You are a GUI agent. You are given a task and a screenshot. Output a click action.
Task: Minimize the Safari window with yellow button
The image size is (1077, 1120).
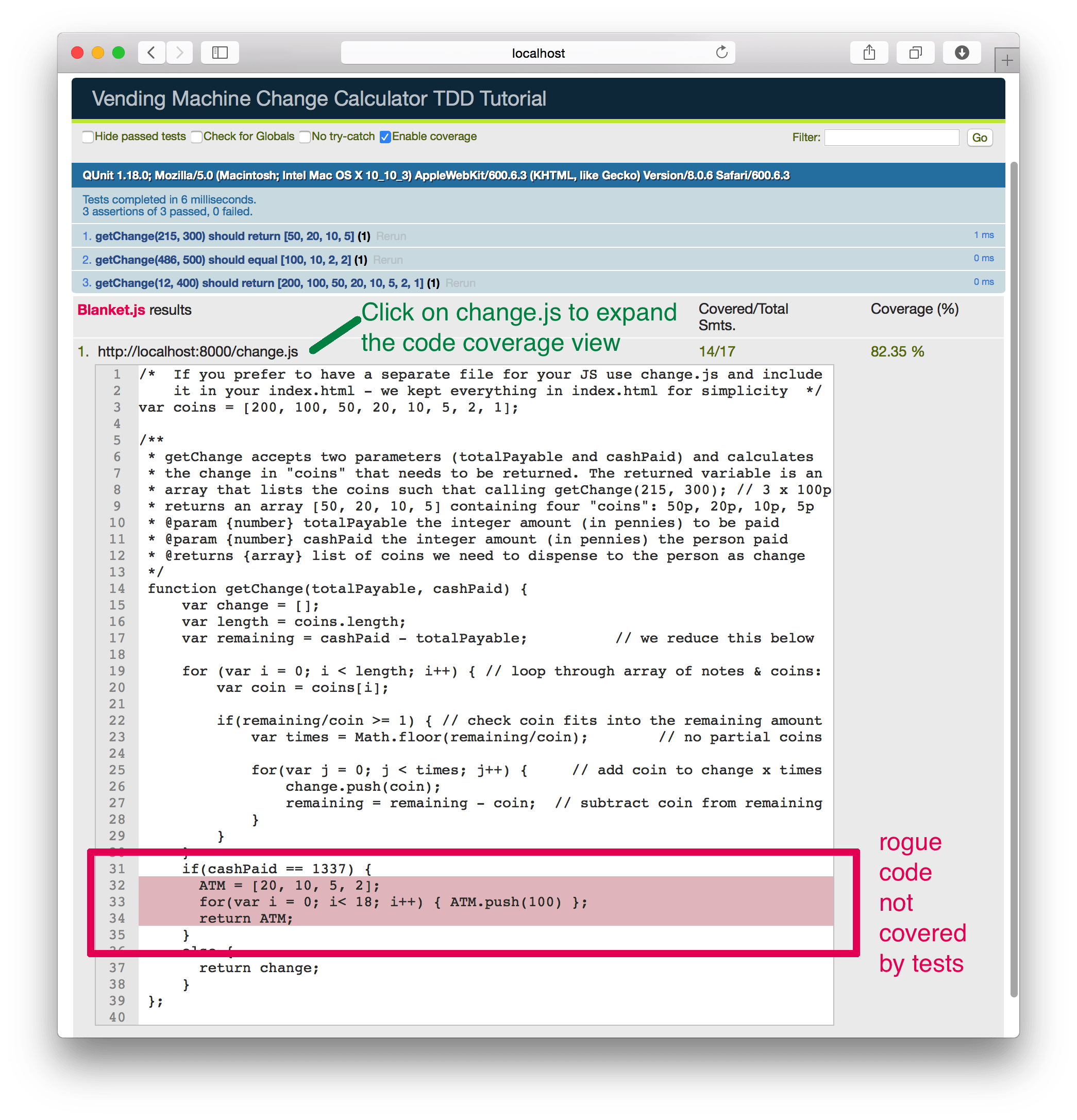tap(98, 53)
